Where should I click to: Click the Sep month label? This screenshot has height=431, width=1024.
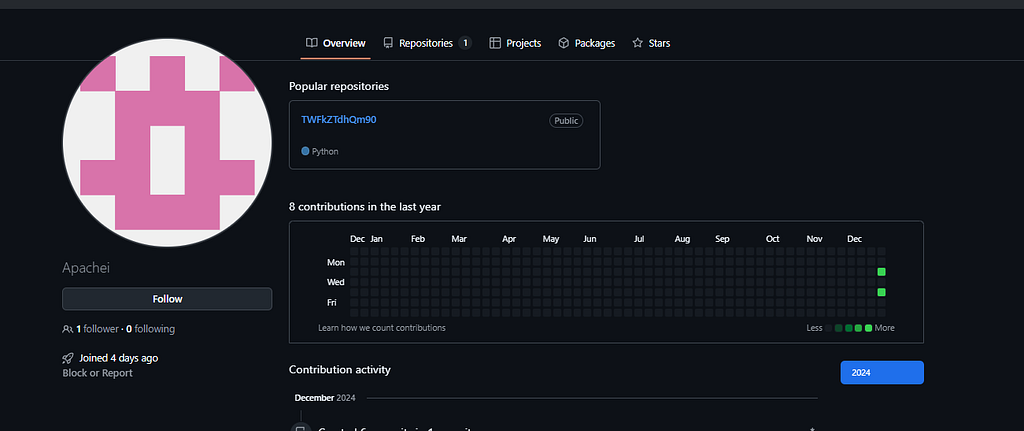(722, 239)
